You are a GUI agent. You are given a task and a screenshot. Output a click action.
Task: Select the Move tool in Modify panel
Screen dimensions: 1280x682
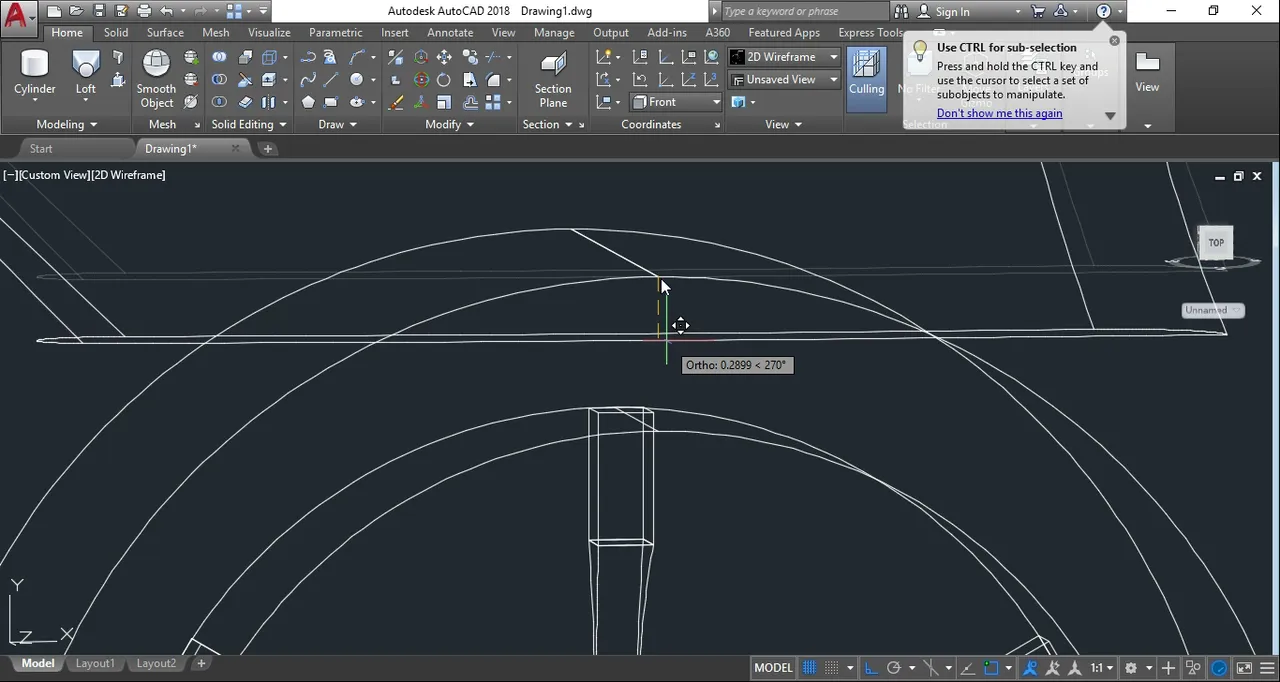pos(444,57)
